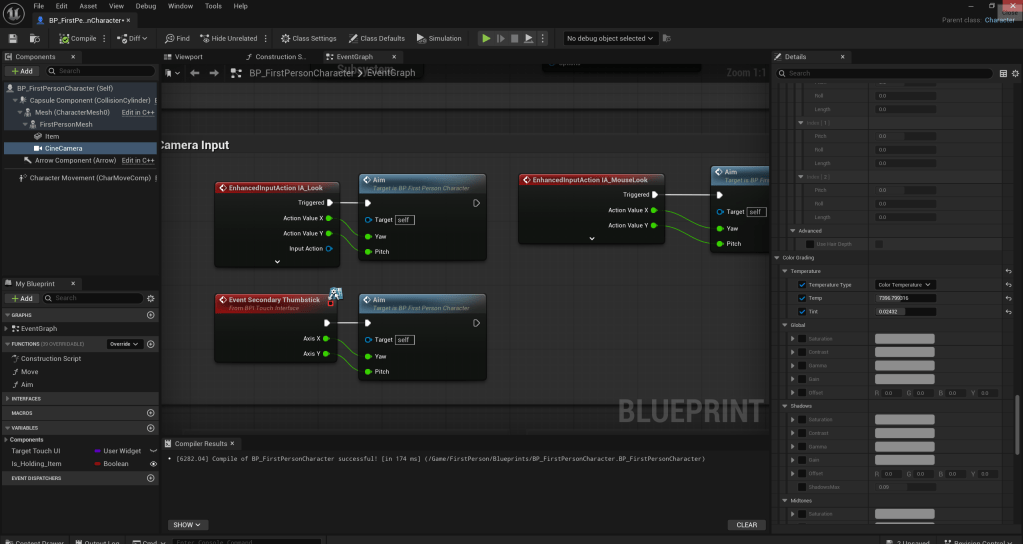Image resolution: width=1023 pixels, height=544 pixels.
Task: Click the Details panel settings gear
Action: 1015,73
